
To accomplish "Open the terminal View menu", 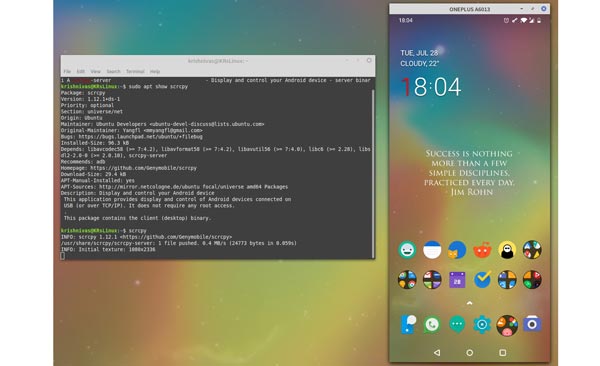I will pyautogui.click(x=95, y=72).
